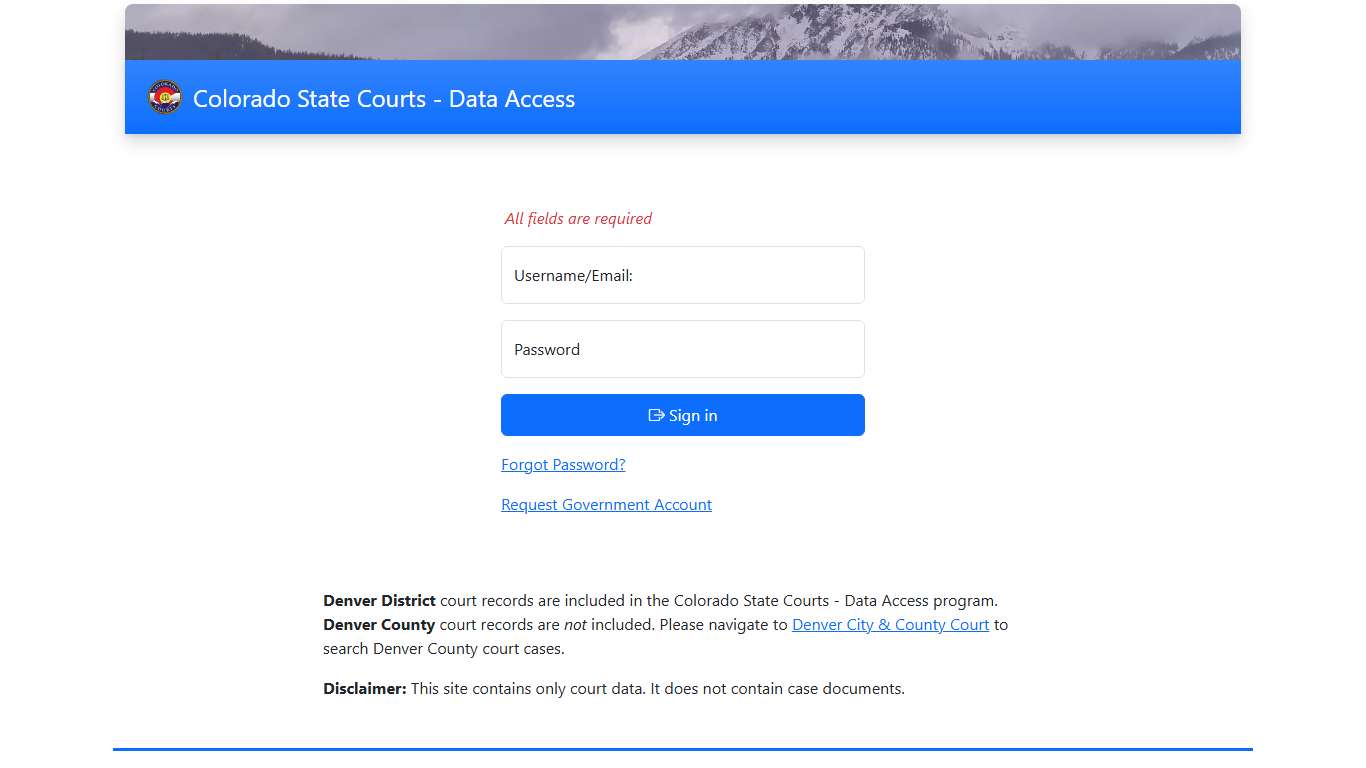Follow the "Request Government Account" link
The image size is (1366, 768).
(x=606, y=504)
